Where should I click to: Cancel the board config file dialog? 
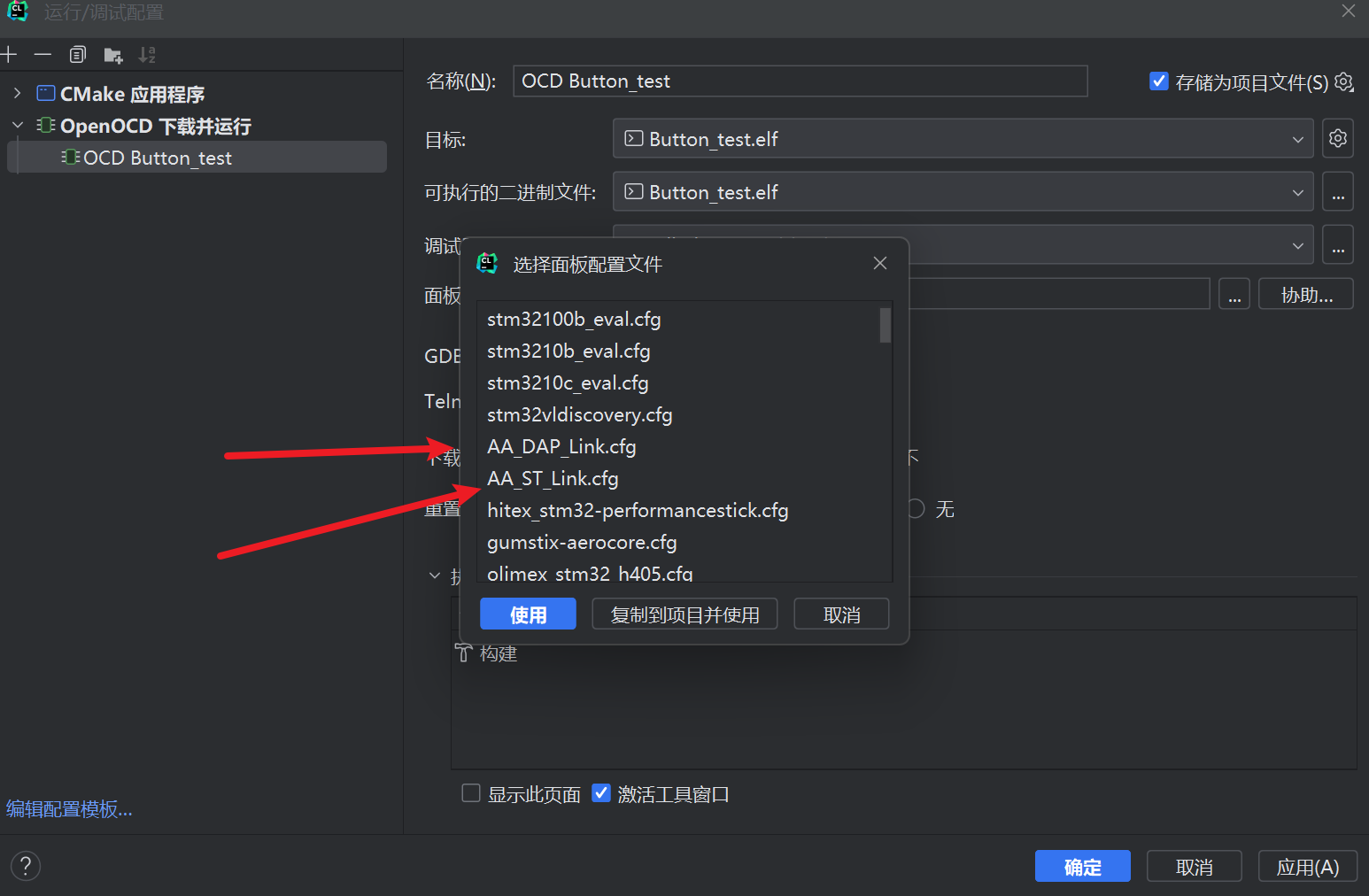[x=841, y=614]
